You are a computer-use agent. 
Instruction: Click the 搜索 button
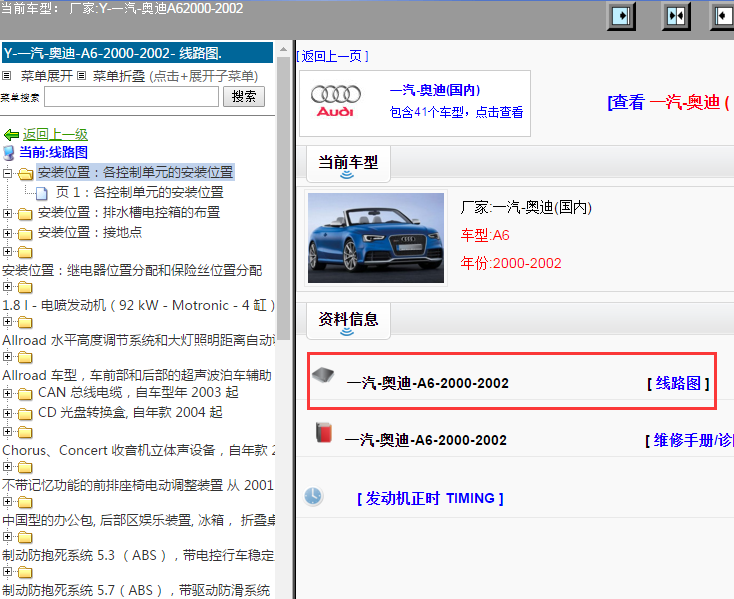[x=244, y=96]
